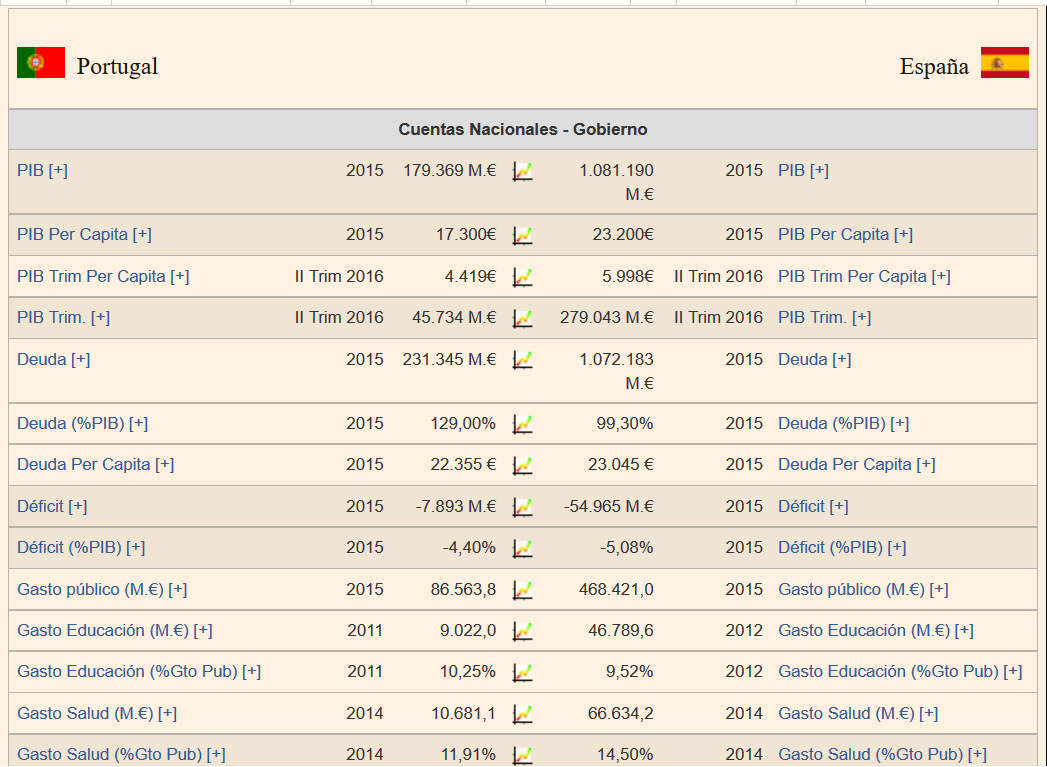Click the Cuentas Nacionales - Gobierno header
The width and height of the screenshot is (1047, 767).
tap(522, 129)
